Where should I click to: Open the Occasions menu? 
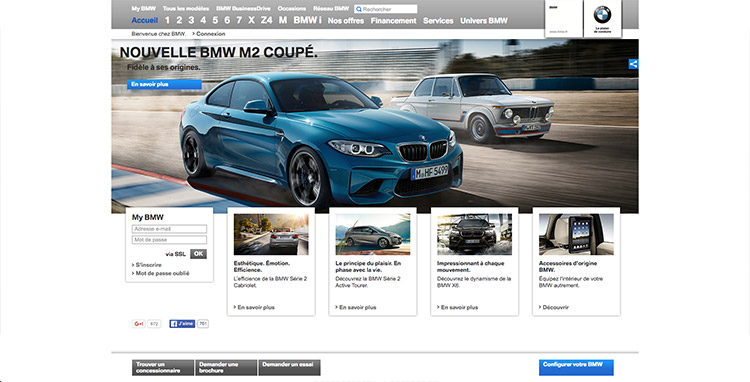[292, 9]
